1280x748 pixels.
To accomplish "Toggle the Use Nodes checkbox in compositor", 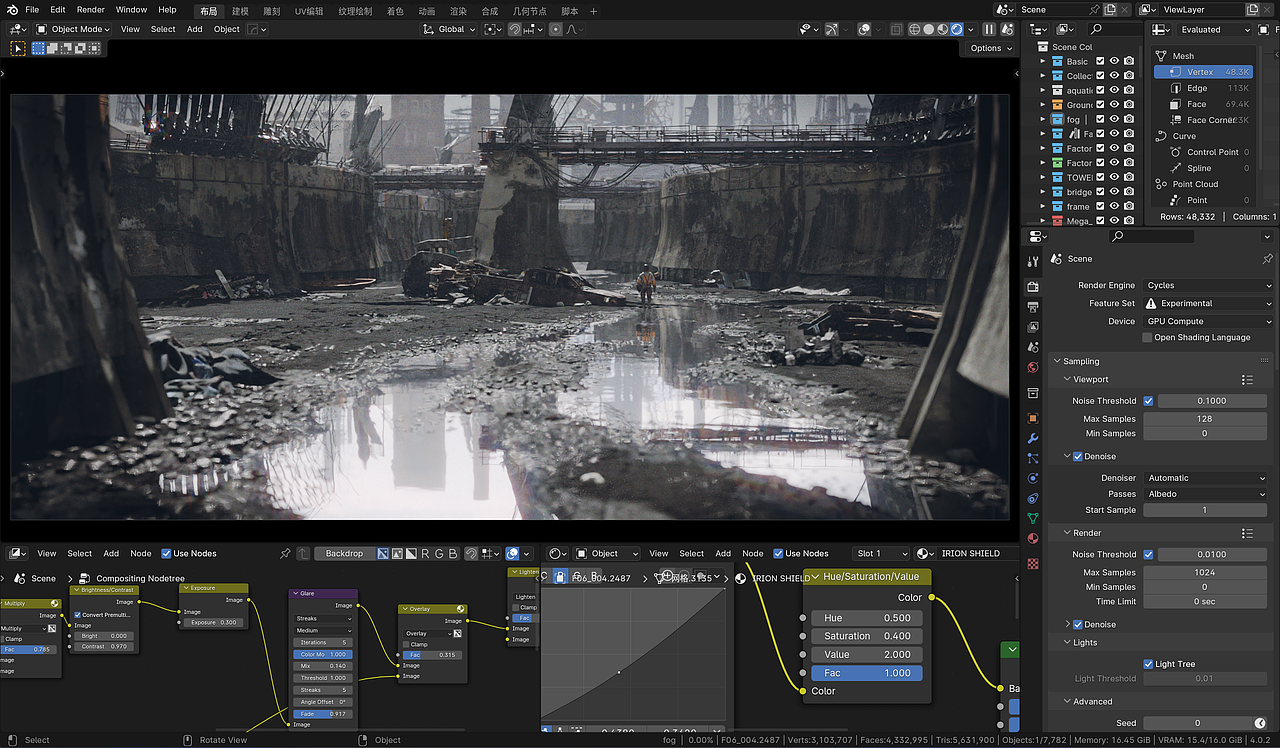I will pyautogui.click(x=166, y=553).
